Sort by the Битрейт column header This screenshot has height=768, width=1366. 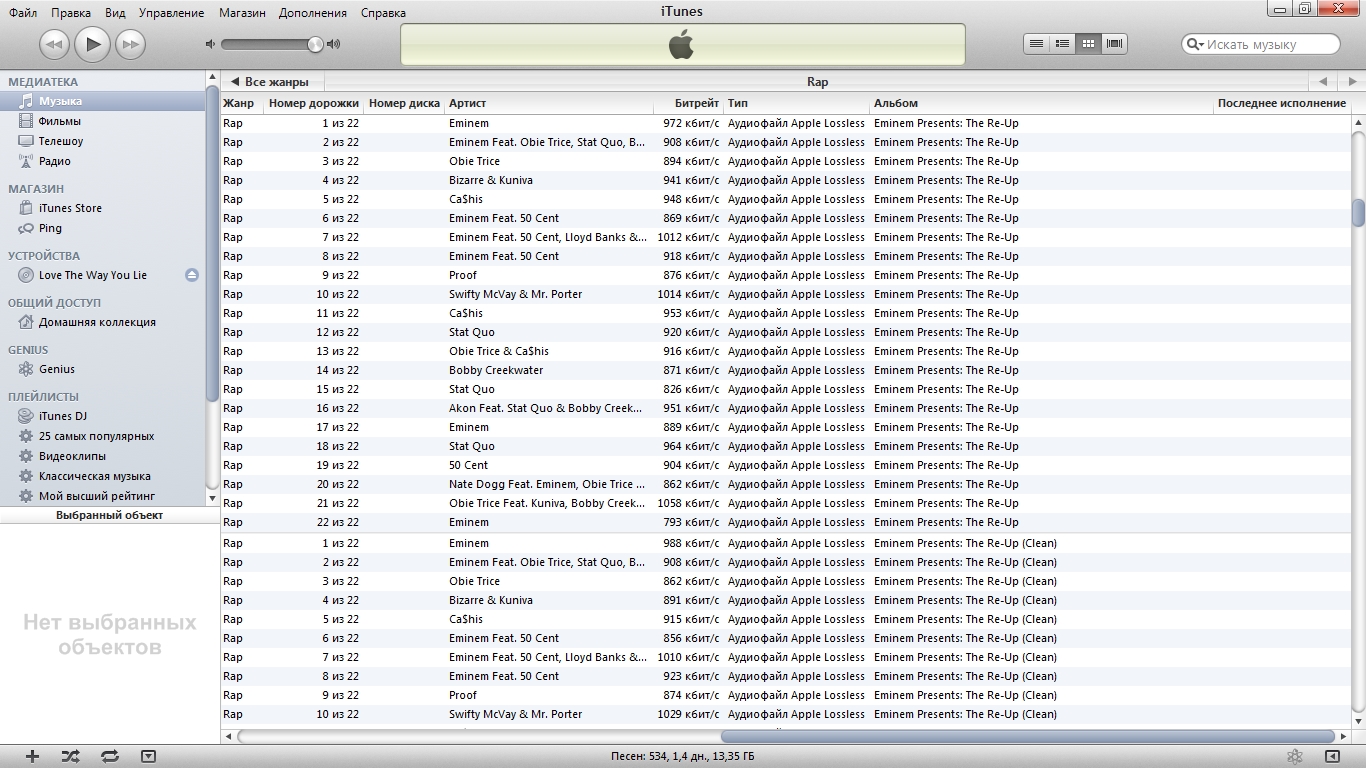coord(688,103)
